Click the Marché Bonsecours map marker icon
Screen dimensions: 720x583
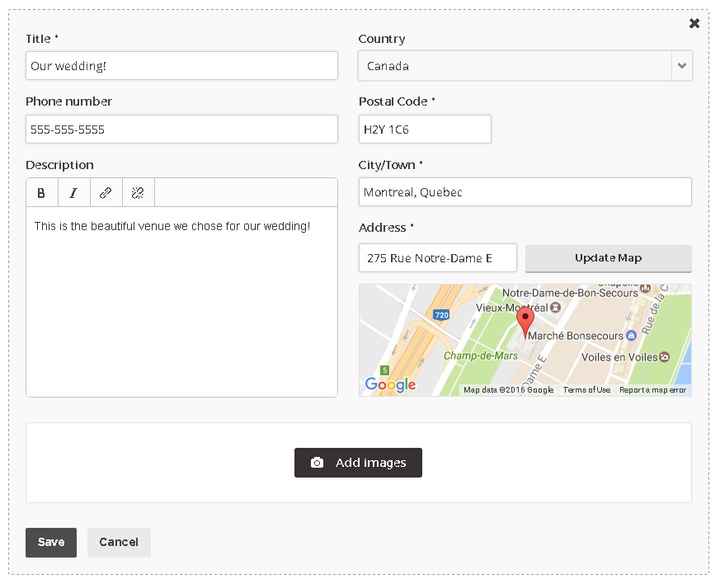coord(631,336)
